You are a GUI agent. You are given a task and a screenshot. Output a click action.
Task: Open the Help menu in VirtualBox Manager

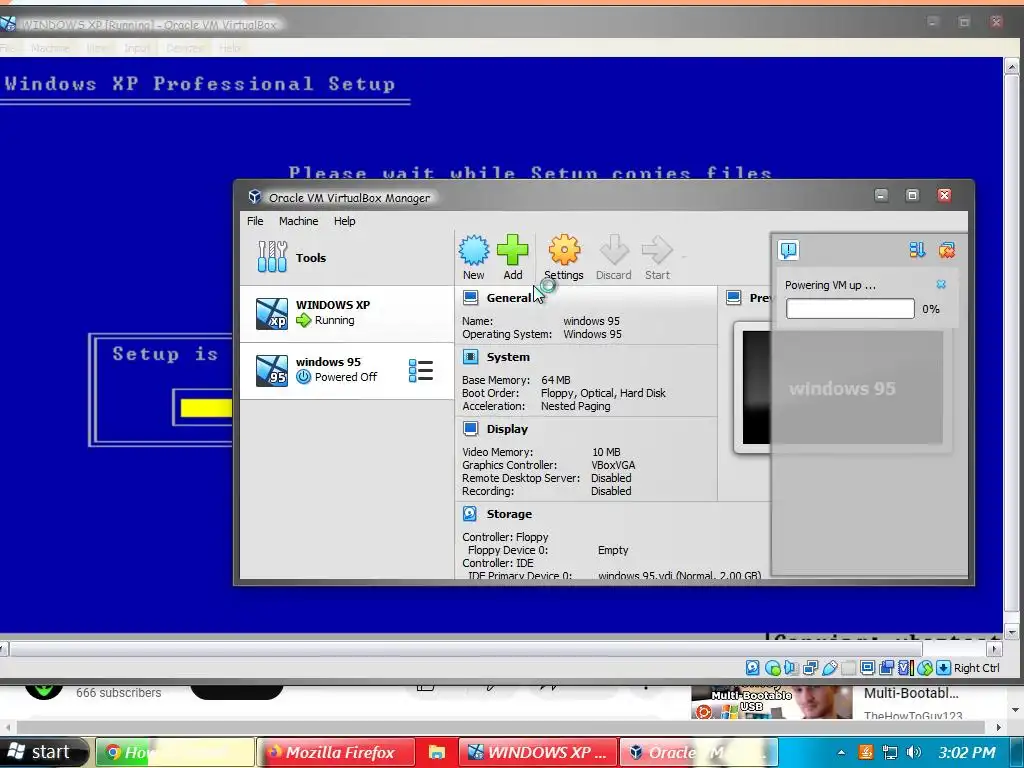click(x=344, y=221)
